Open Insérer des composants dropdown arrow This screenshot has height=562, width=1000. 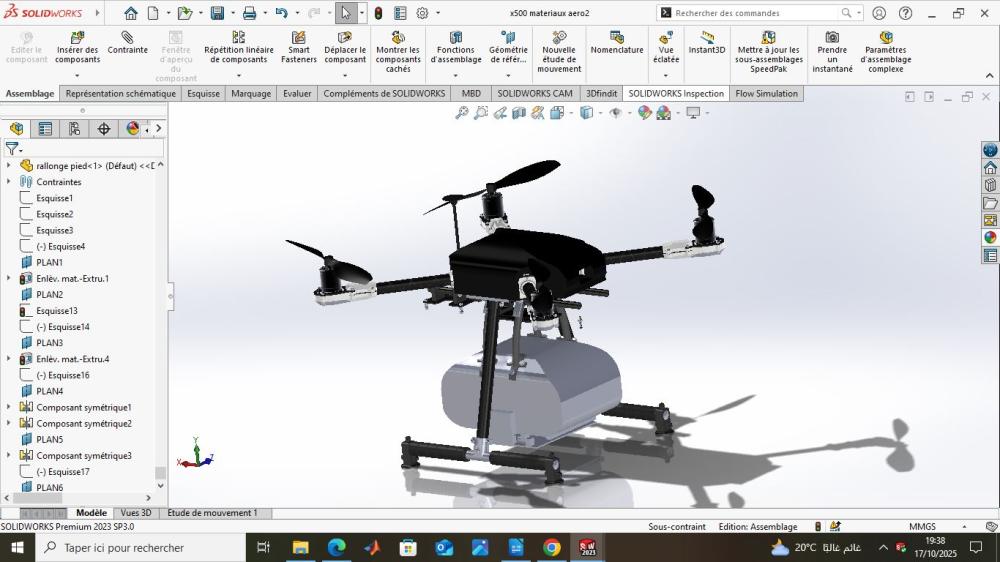click(x=77, y=74)
